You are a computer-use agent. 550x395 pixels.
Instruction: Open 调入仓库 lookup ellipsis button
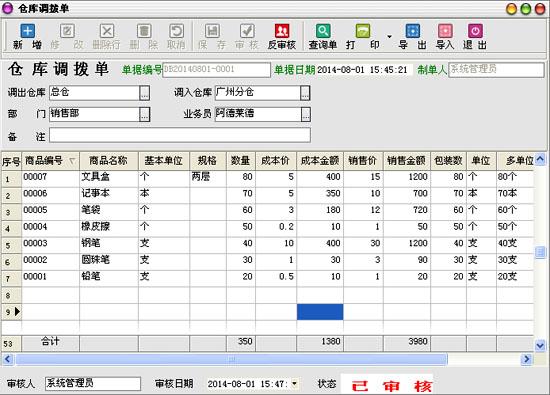[305, 93]
